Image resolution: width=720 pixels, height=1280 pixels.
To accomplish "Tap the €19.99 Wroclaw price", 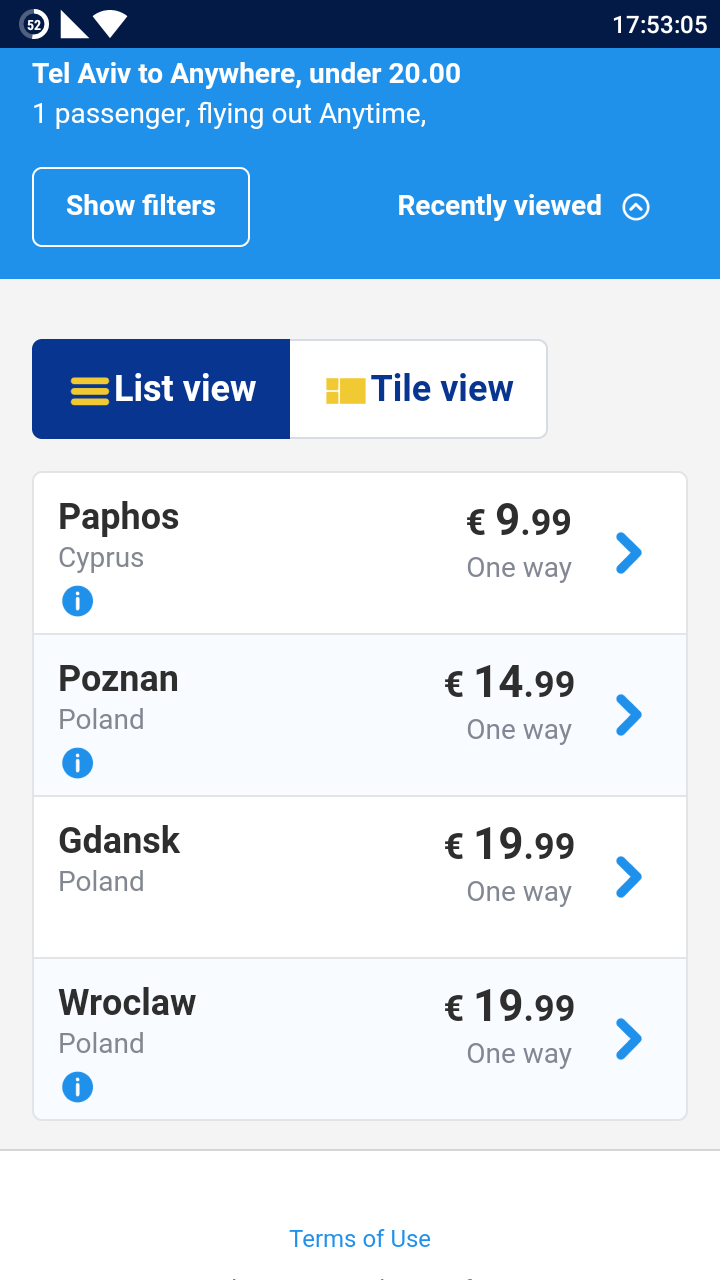I will tap(509, 1008).
